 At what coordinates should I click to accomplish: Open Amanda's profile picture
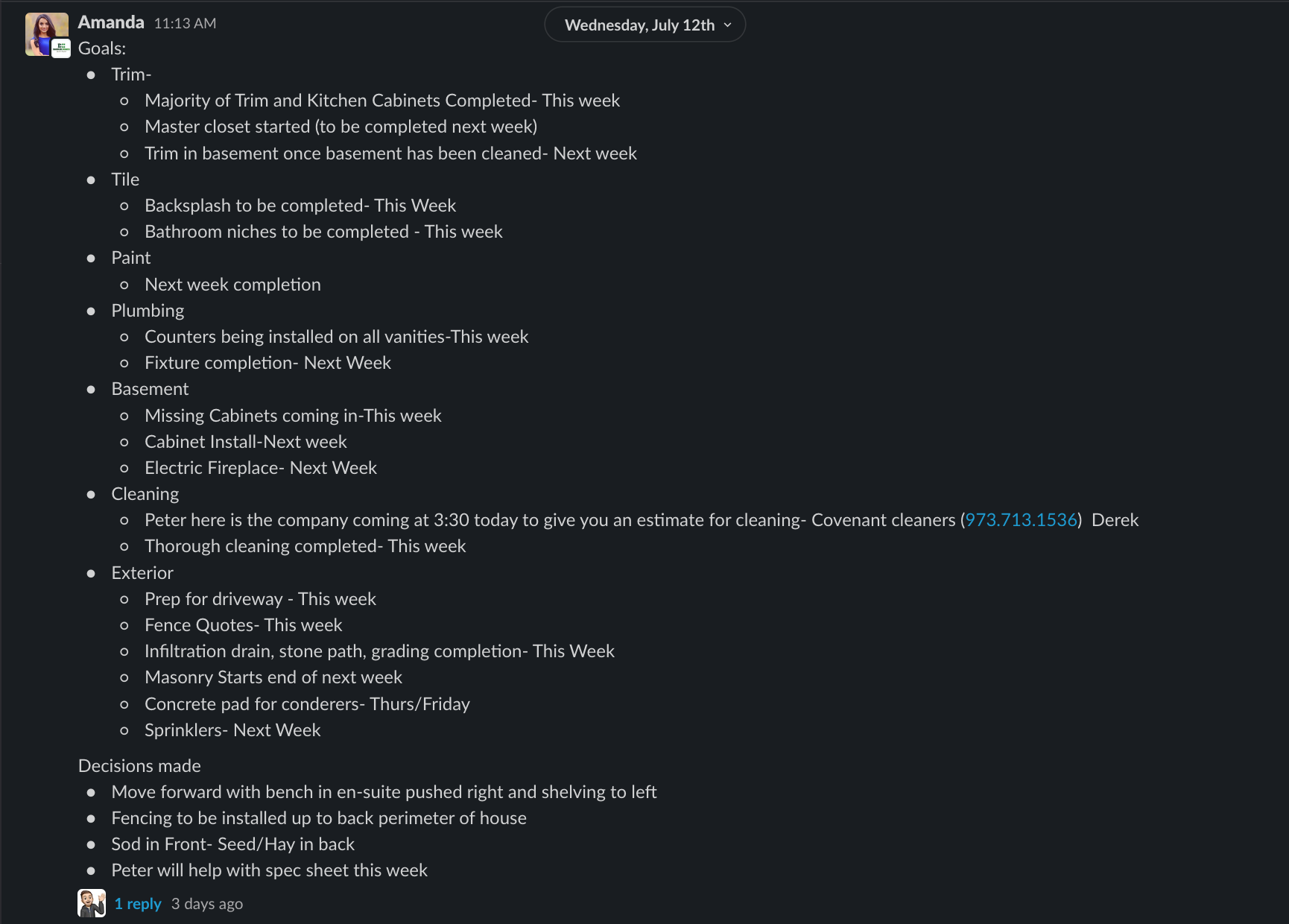(x=46, y=34)
